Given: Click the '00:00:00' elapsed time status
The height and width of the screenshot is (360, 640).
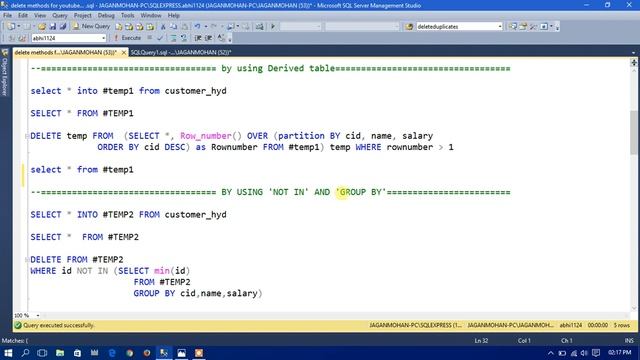Looking at the screenshot, I should click(x=598, y=326).
